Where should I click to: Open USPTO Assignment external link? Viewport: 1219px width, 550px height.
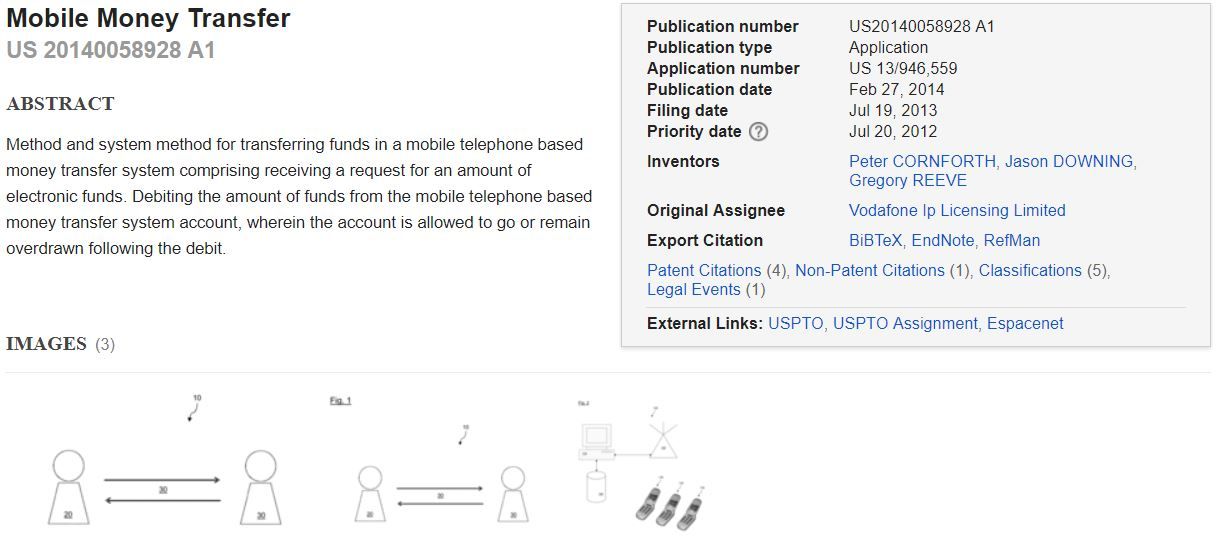click(x=905, y=324)
